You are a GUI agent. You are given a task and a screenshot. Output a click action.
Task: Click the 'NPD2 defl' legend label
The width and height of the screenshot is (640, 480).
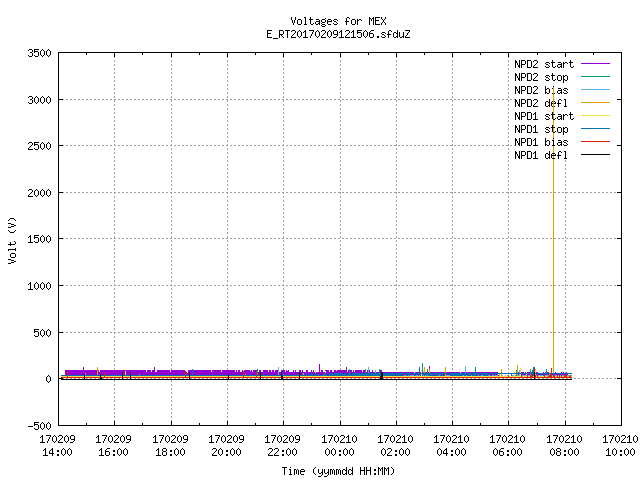(x=541, y=103)
